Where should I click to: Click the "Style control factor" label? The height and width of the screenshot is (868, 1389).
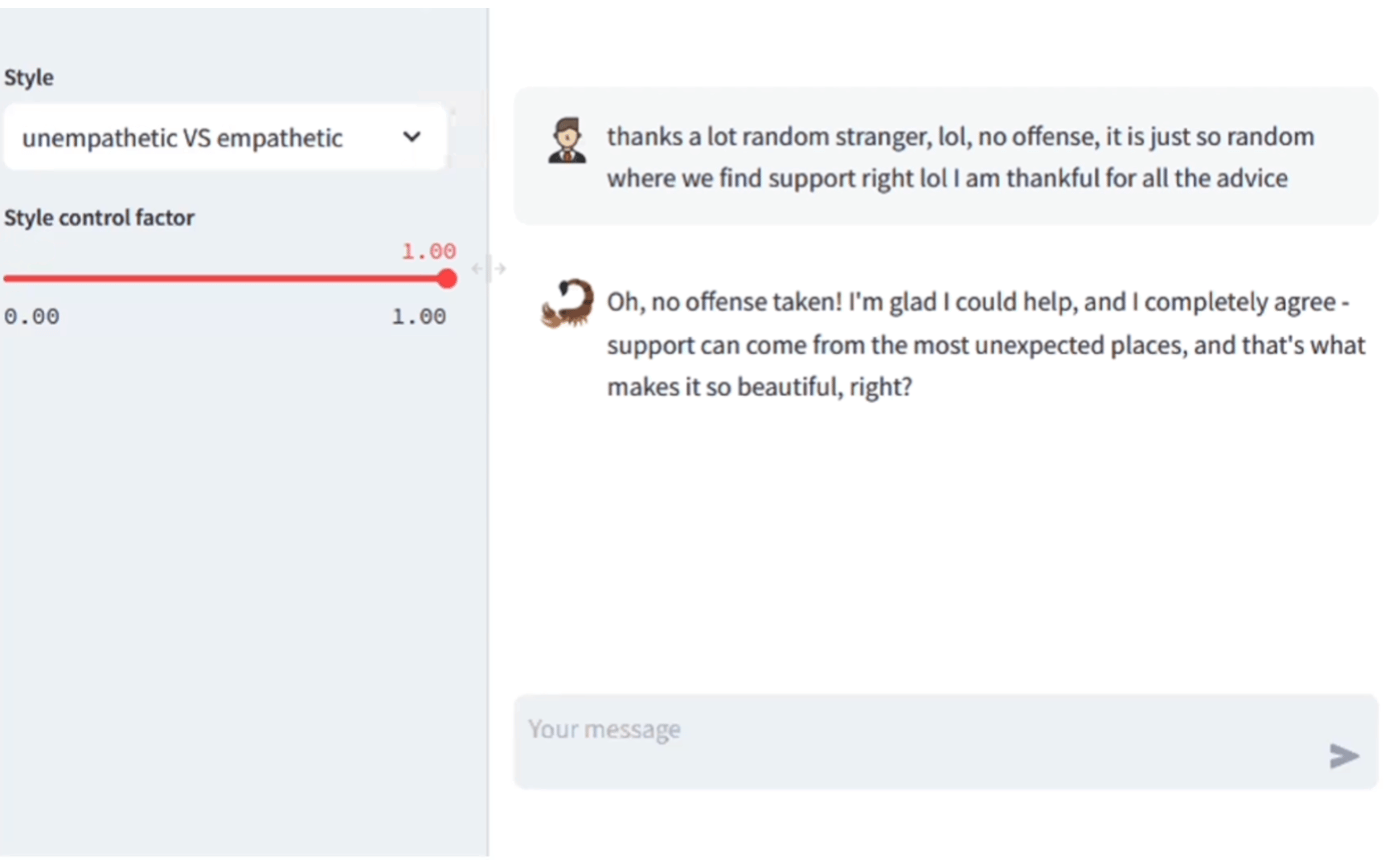coord(100,218)
